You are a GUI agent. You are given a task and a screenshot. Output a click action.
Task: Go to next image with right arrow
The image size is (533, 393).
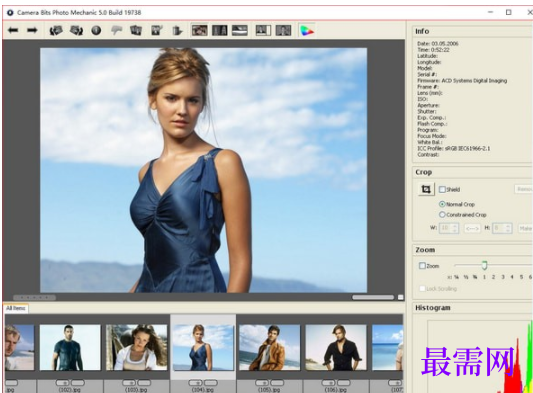[32, 31]
